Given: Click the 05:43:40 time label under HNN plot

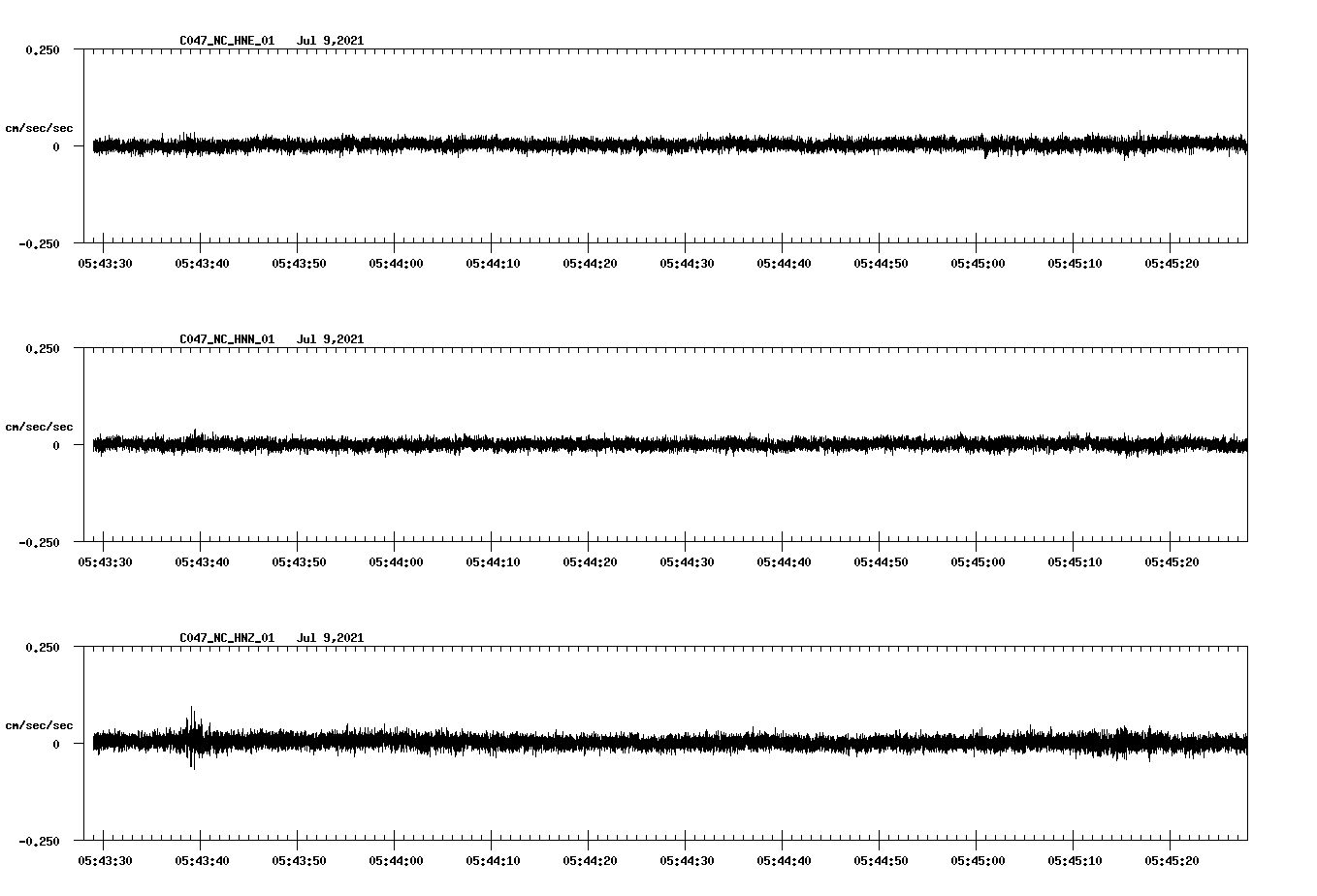Looking at the screenshot, I should [202, 562].
